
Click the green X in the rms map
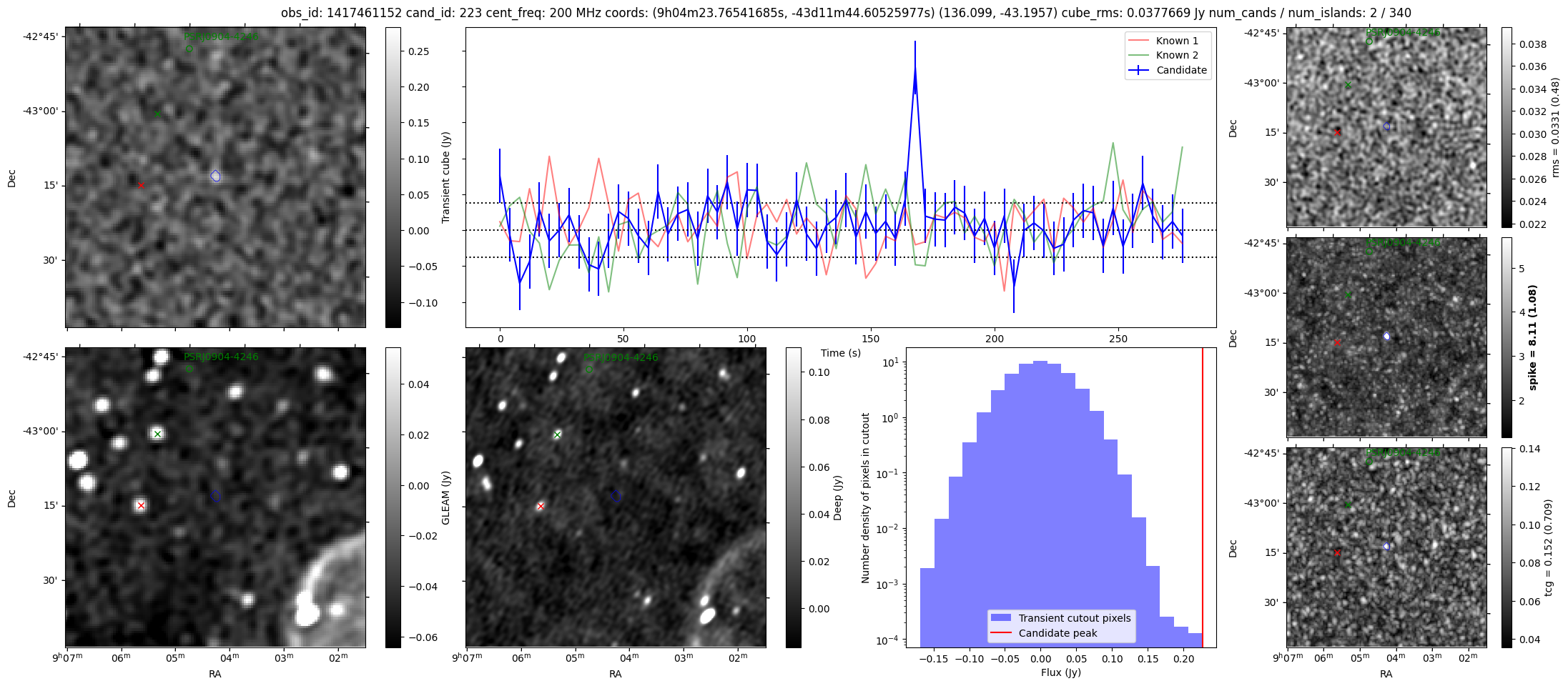pyautogui.click(x=1348, y=85)
